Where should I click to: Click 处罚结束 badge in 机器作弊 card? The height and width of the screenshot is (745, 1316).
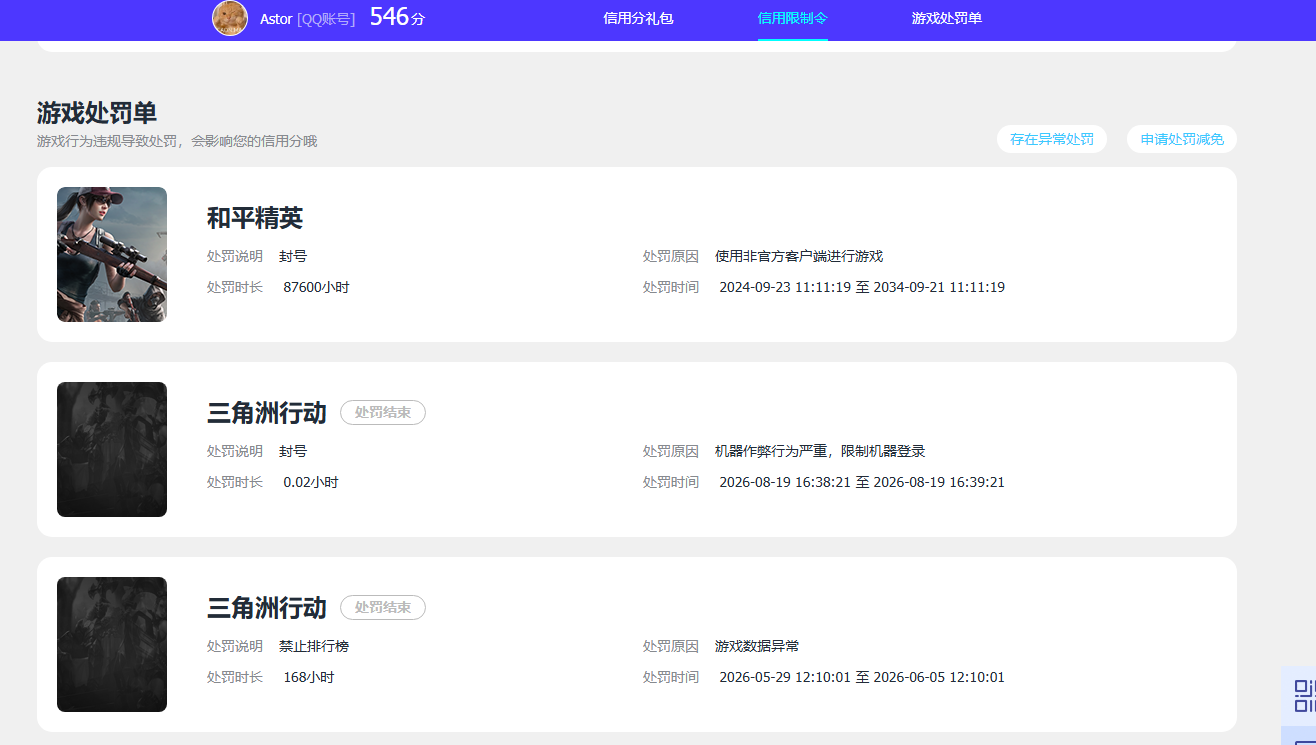383,412
